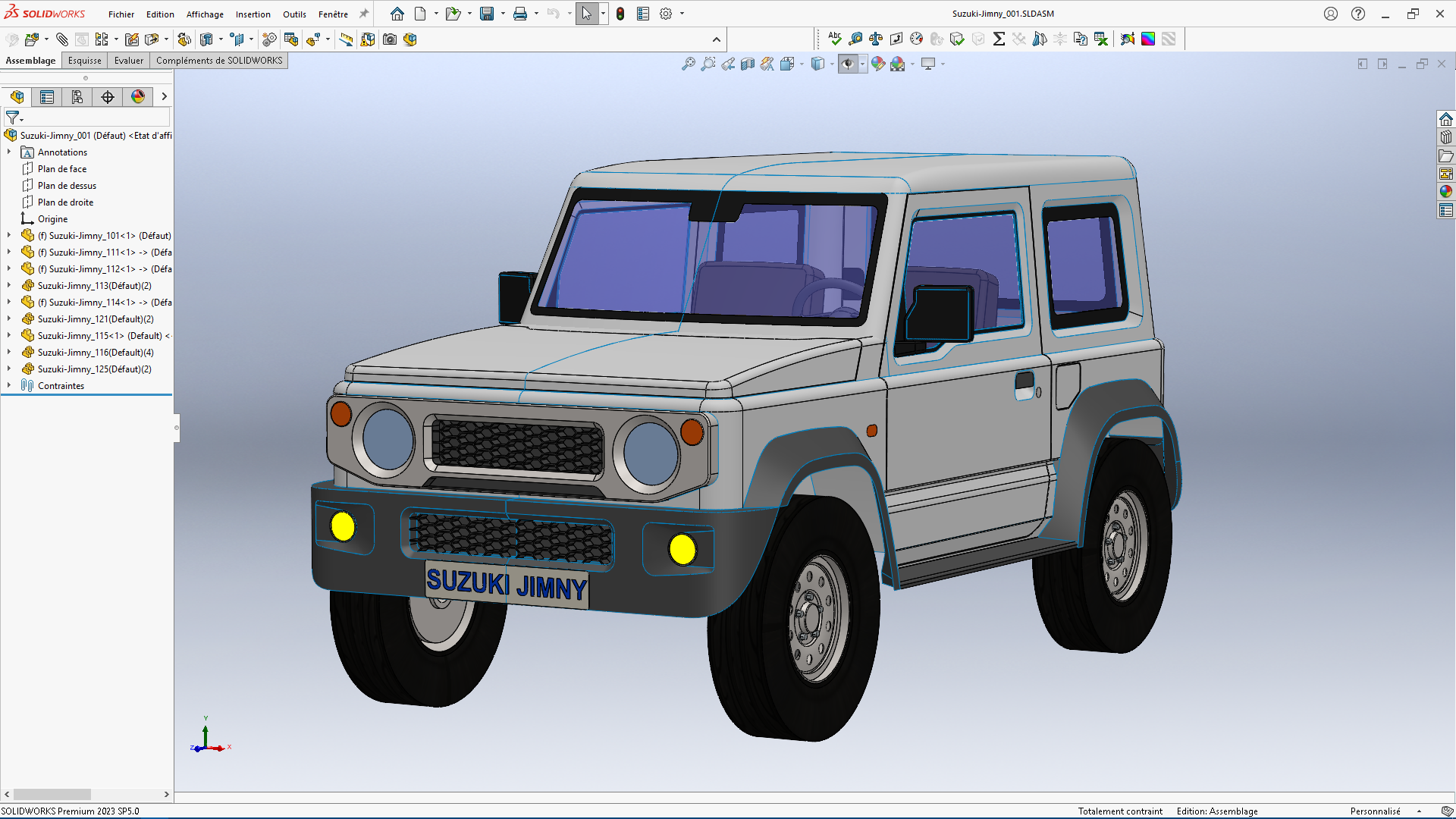
Task: Click the Section View icon
Action: pyautogui.click(x=748, y=64)
